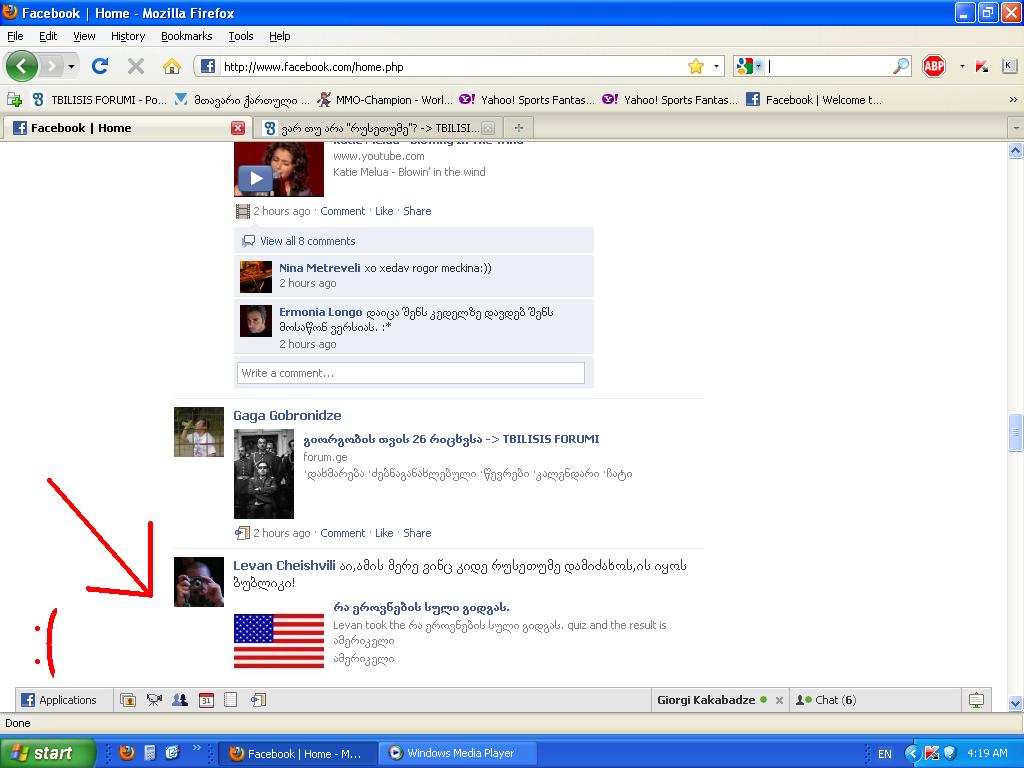
Task: Close the Facebook | Home tab
Action: click(x=238, y=128)
